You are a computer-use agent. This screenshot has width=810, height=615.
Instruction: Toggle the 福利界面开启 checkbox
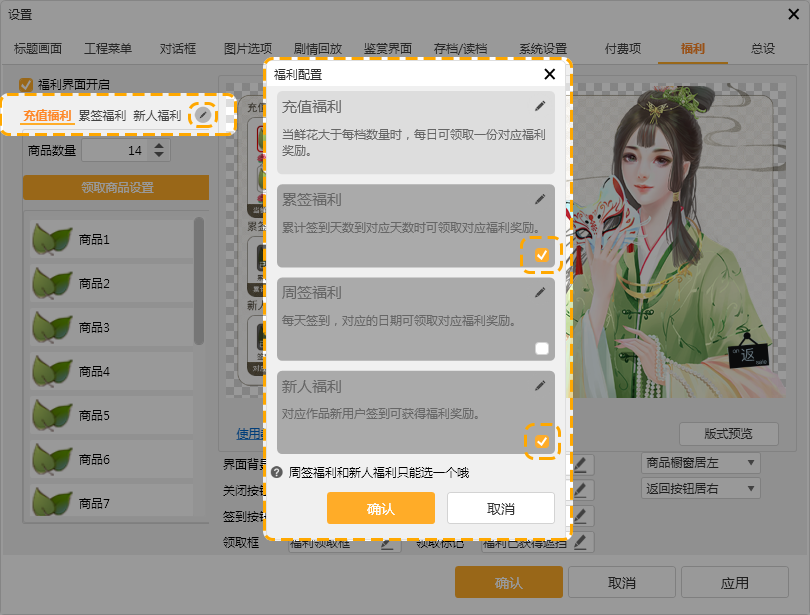(x=26, y=85)
